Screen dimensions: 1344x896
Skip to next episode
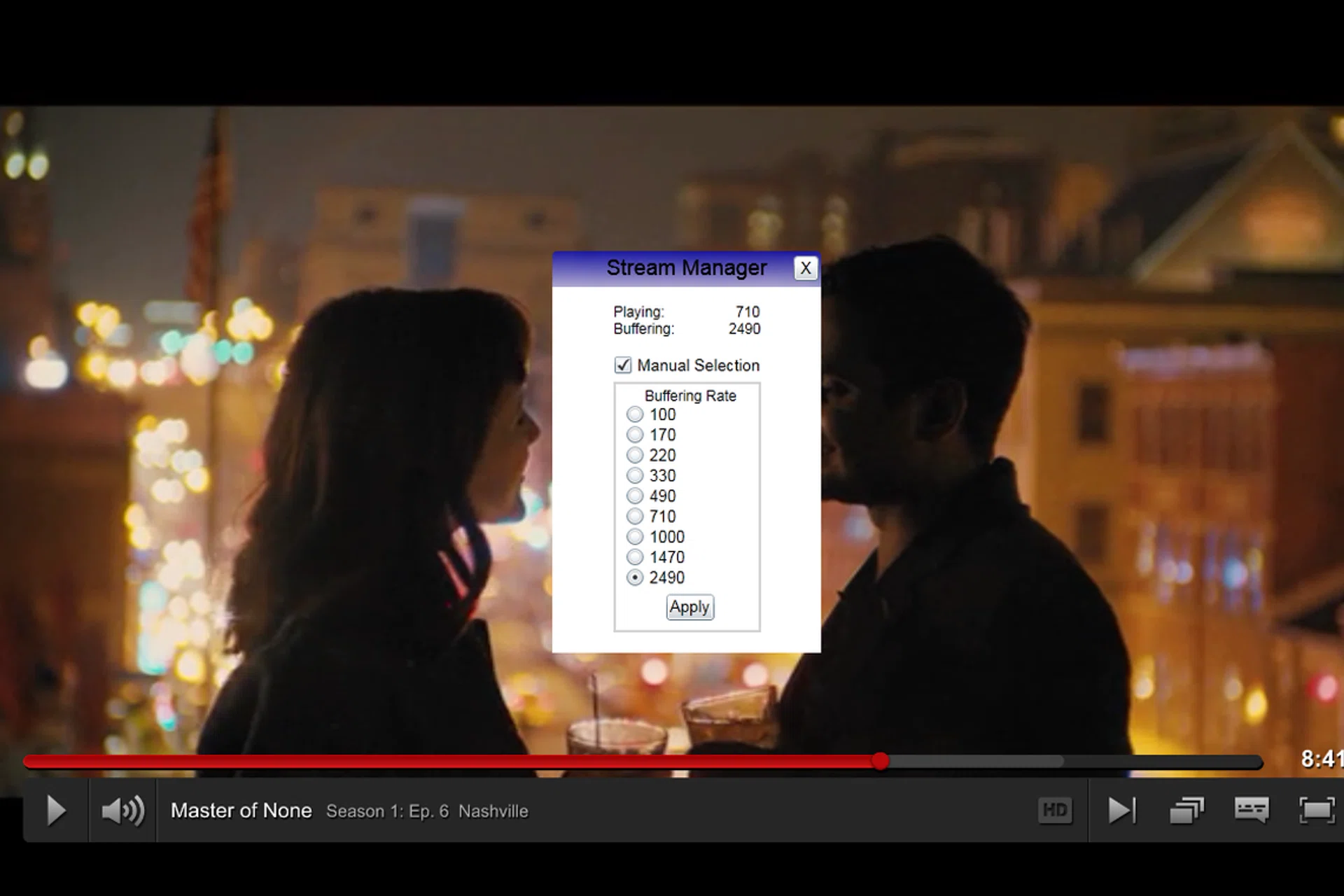tap(1121, 811)
